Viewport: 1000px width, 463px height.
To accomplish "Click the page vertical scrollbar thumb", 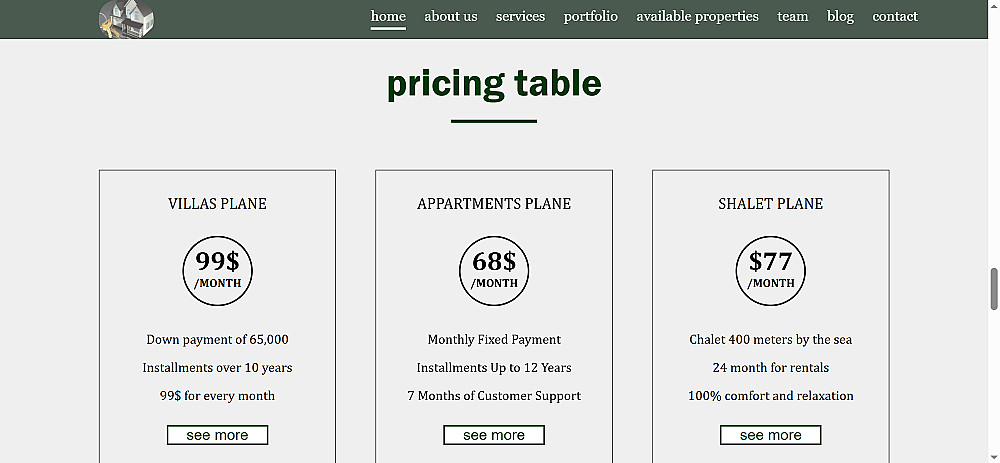I will [994, 289].
